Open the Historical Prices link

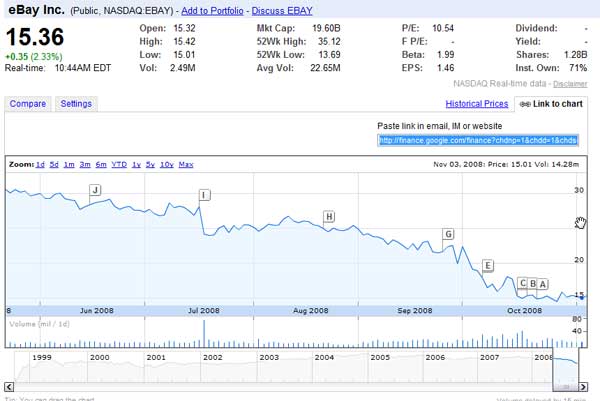(x=477, y=104)
